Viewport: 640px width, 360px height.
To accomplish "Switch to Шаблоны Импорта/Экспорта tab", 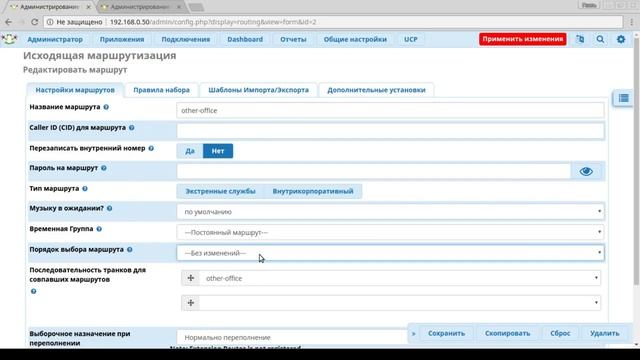I will (x=258, y=90).
